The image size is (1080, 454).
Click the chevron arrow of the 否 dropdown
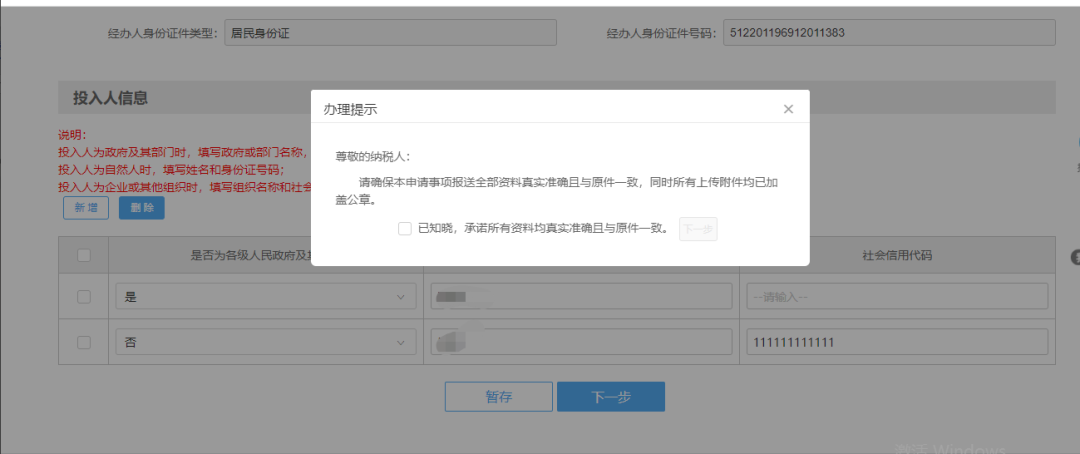point(402,343)
